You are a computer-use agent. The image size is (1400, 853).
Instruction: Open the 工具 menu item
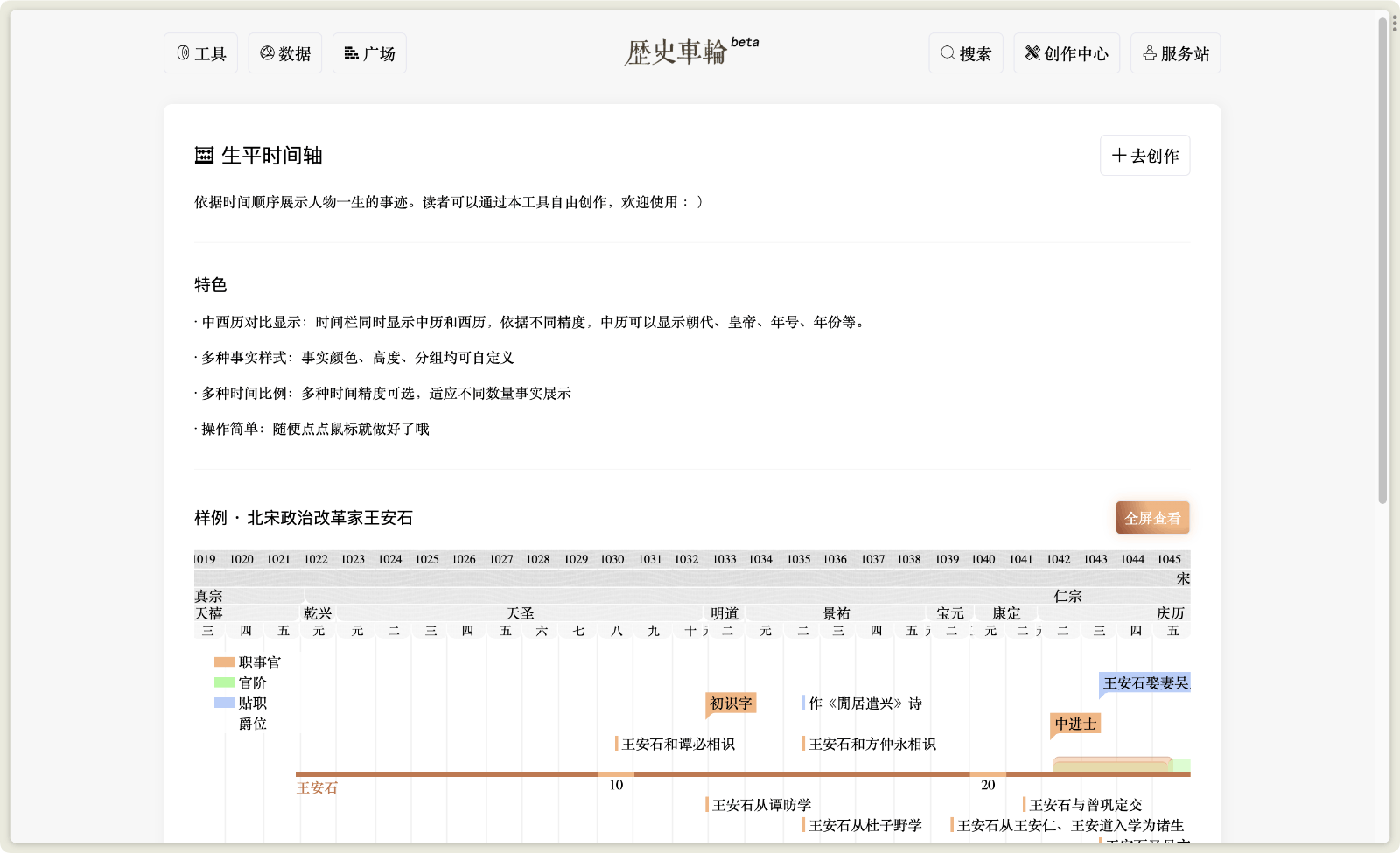[x=200, y=52]
